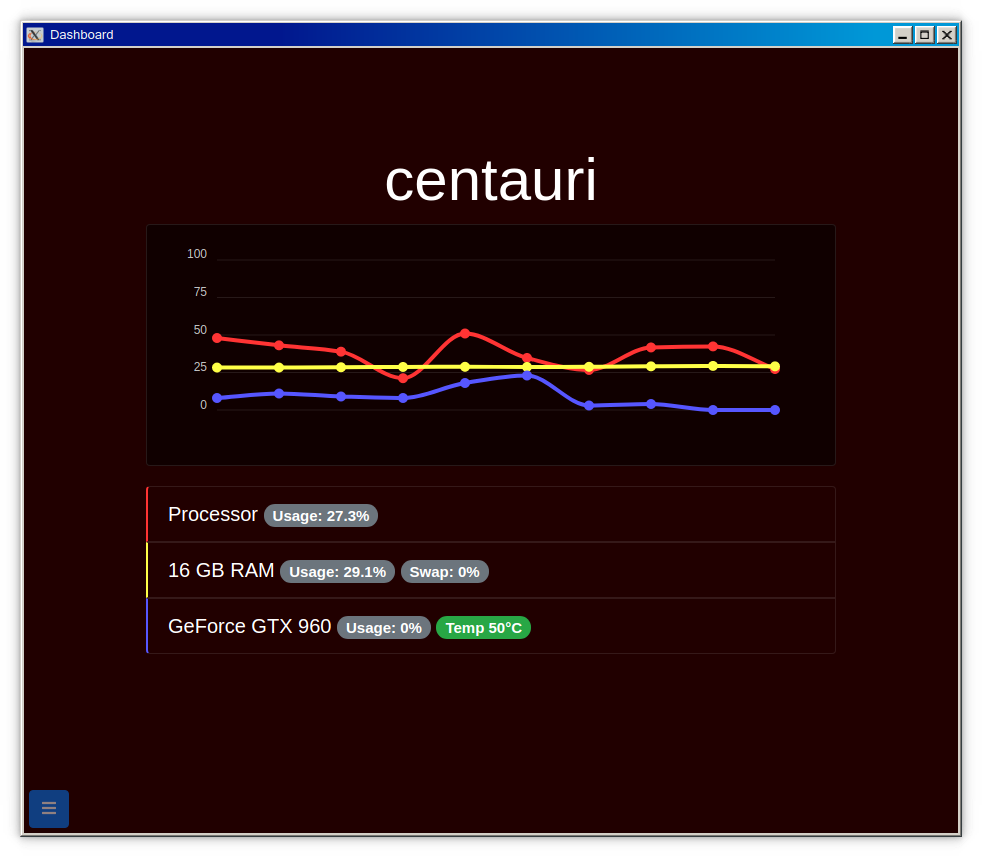Click the first red data point on chart
The width and height of the screenshot is (982, 857).
click(217, 338)
